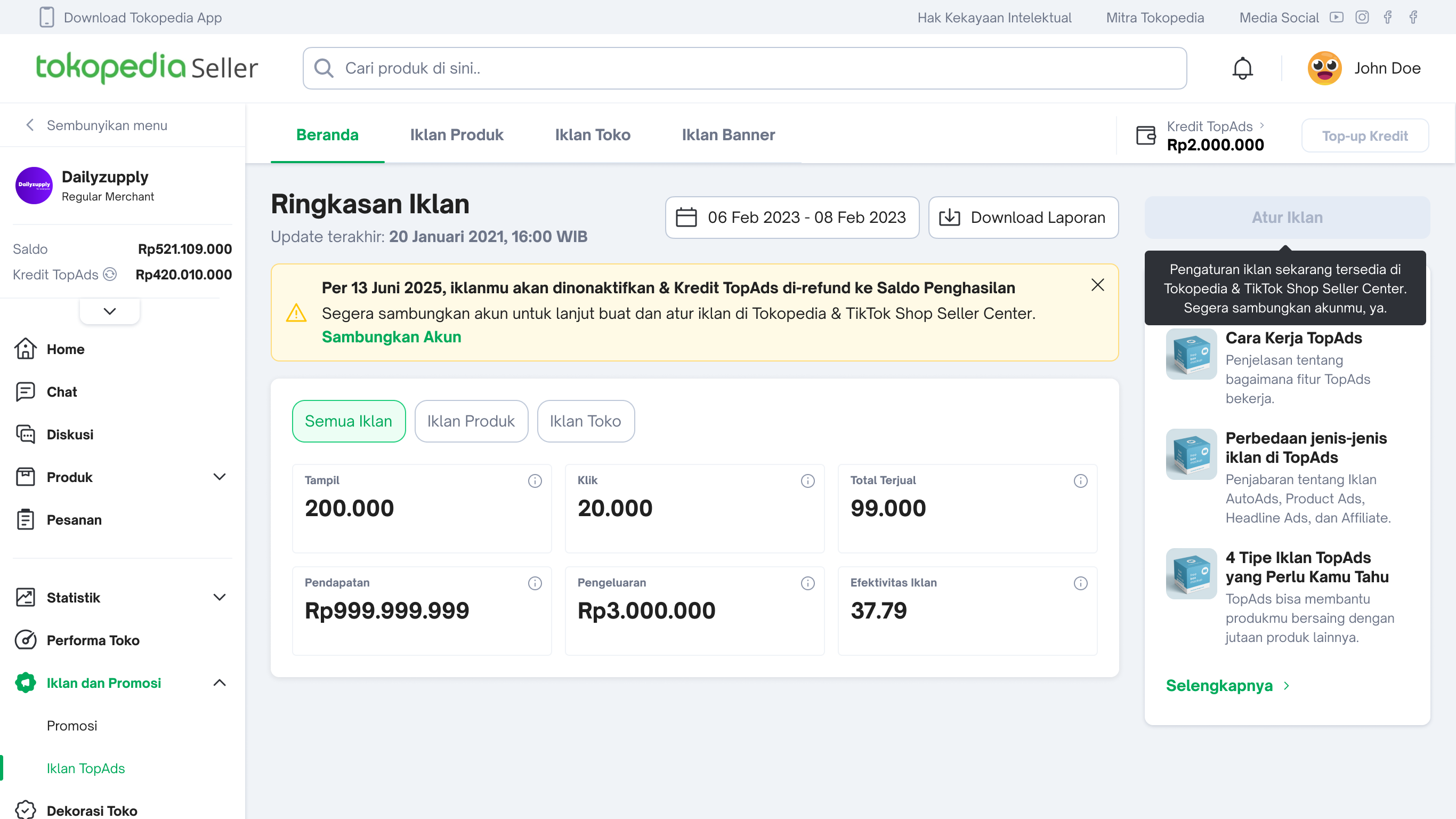Screen dimensions: 1456x819
Task: Click the Sambungkan Akun link
Action: click(391, 337)
